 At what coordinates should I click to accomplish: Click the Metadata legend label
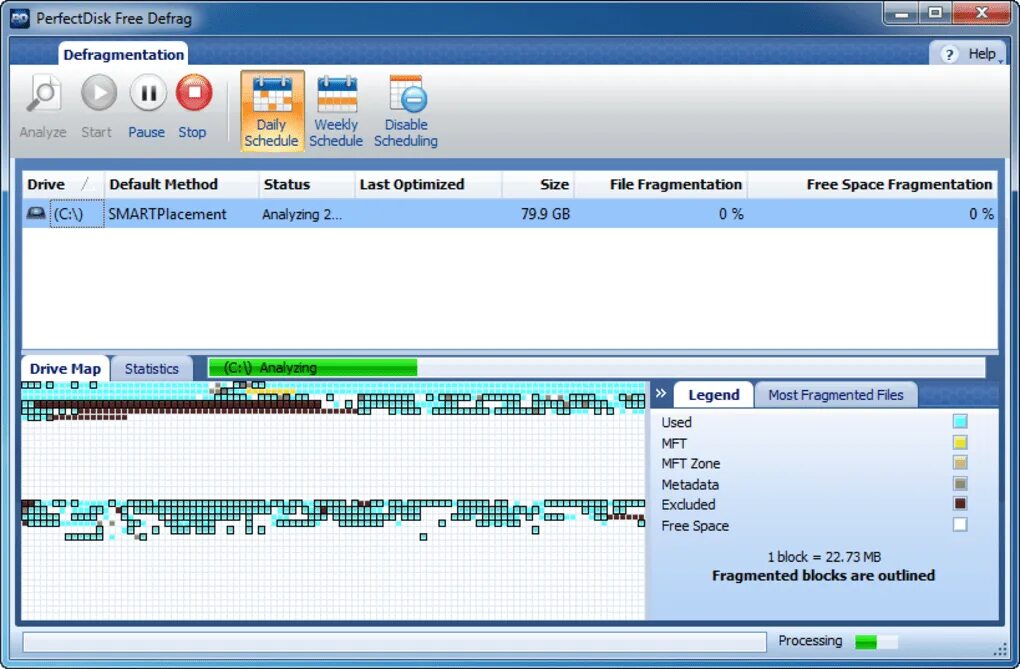click(x=690, y=485)
